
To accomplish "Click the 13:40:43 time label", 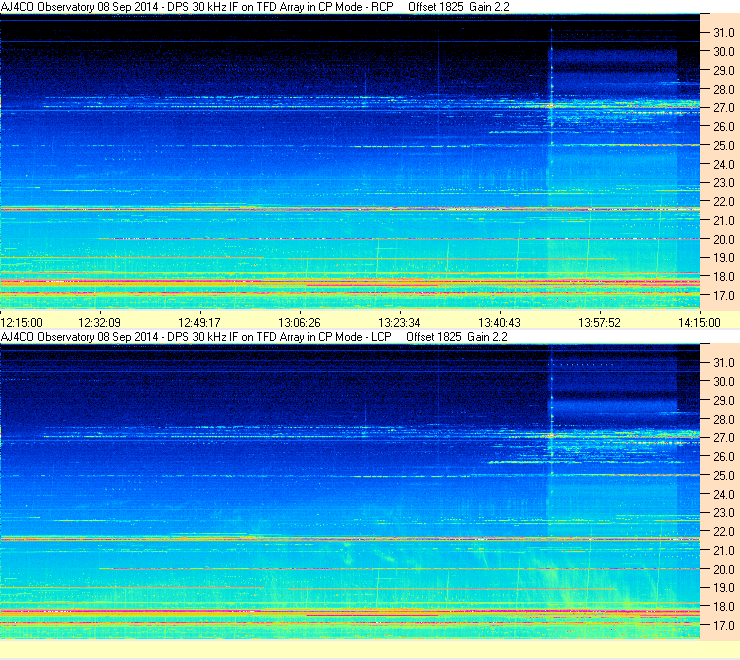I will (x=499, y=323).
